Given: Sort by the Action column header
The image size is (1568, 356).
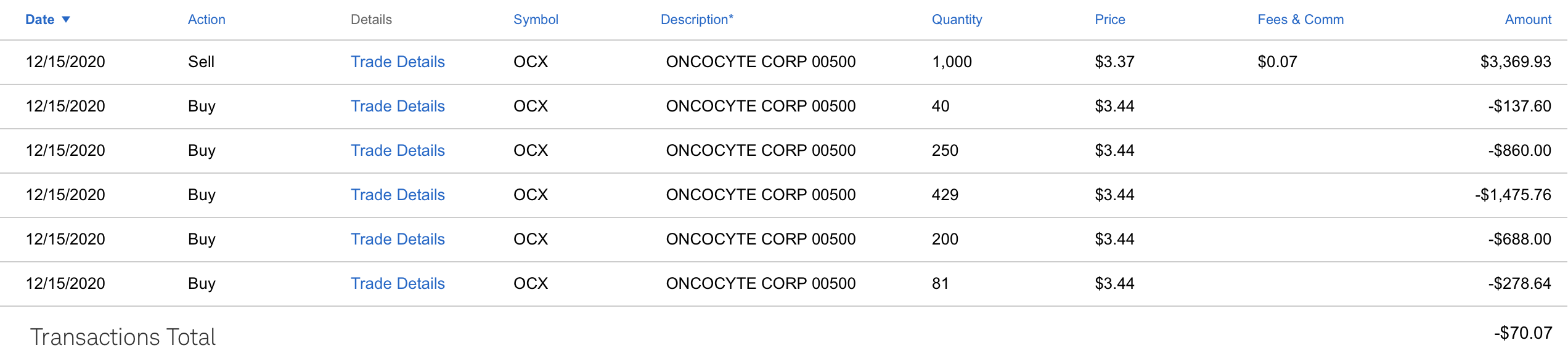Looking at the screenshot, I should tap(206, 20).
